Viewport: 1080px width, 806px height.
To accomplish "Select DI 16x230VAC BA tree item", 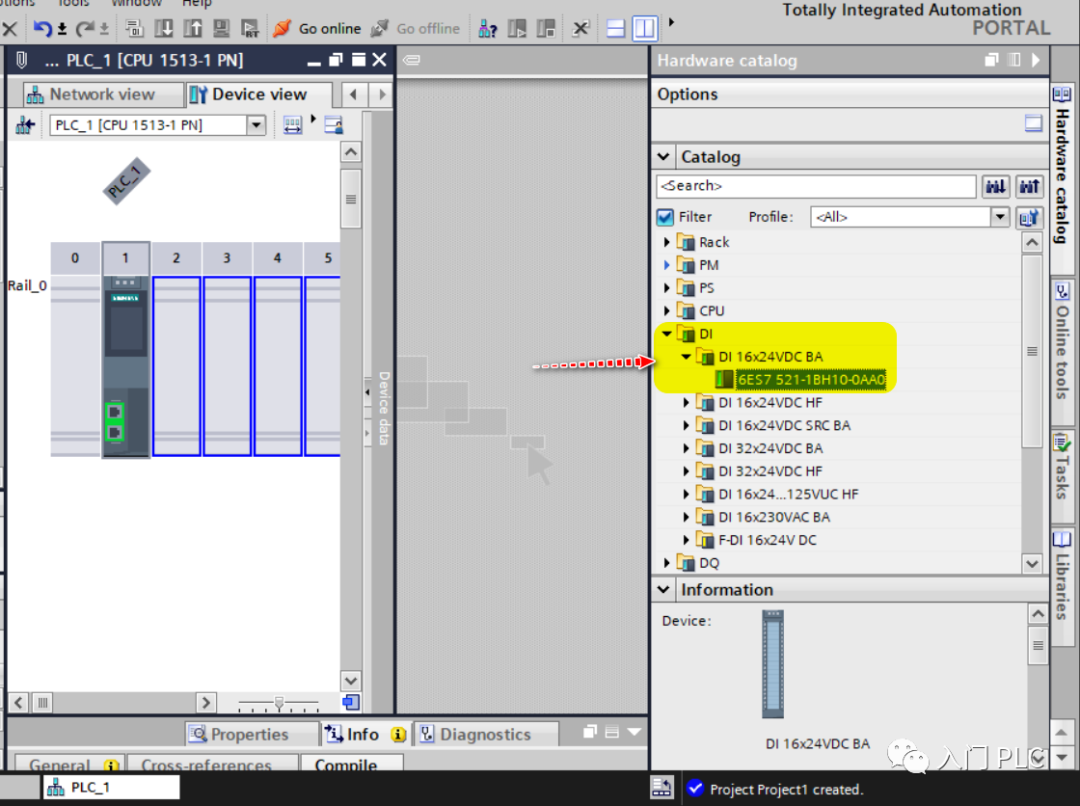I will [x=773, y=517].
